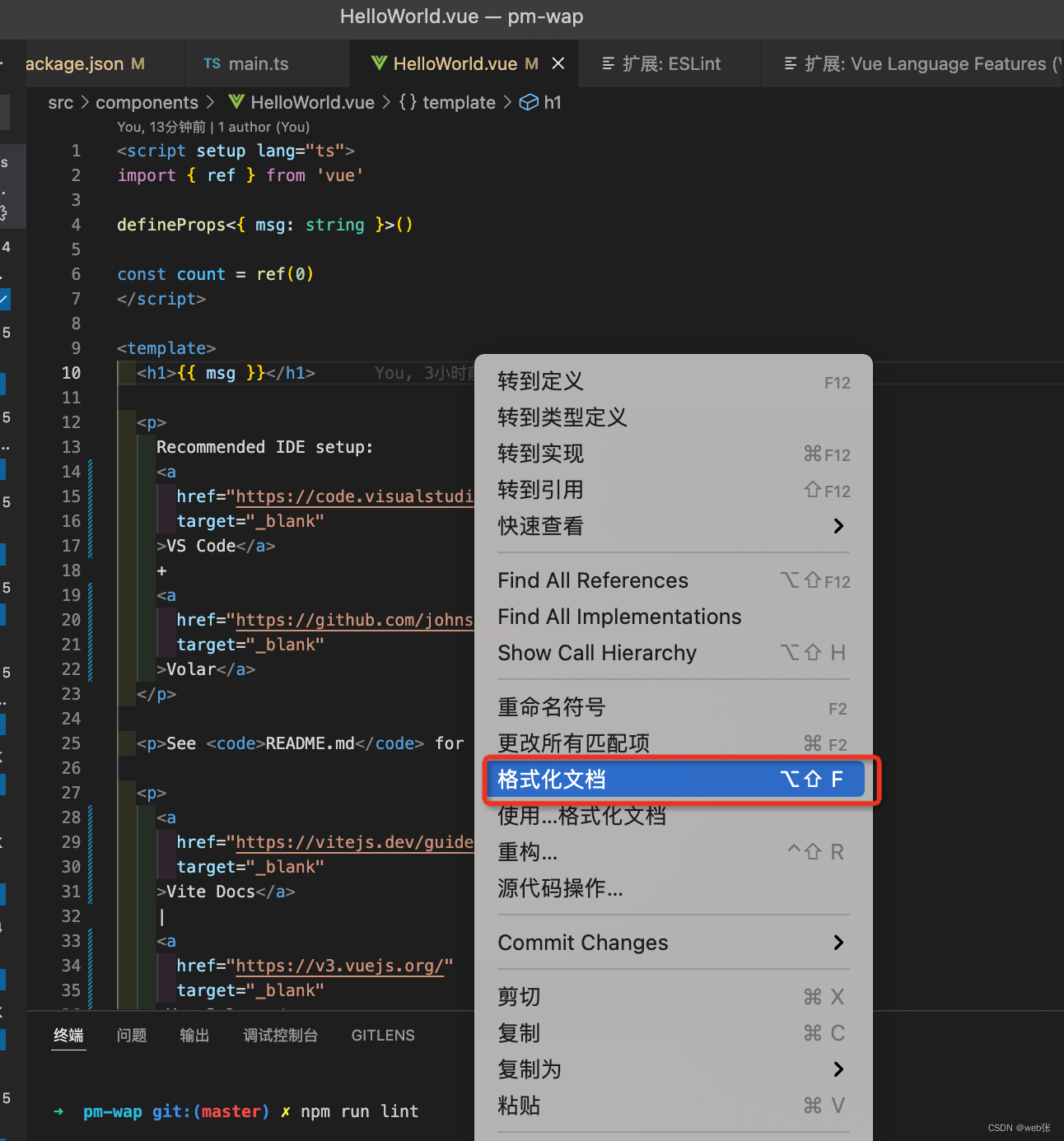The image size is (1064, 1141).
Task: Click the </script> closing tag line
Action: click(161, 299)
